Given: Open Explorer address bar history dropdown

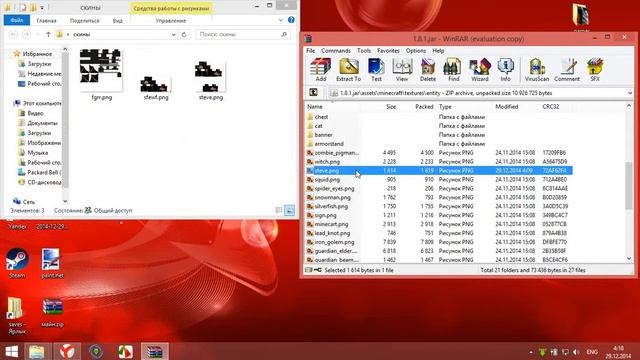Looking at the screenshot, I should tap(173, 35).
